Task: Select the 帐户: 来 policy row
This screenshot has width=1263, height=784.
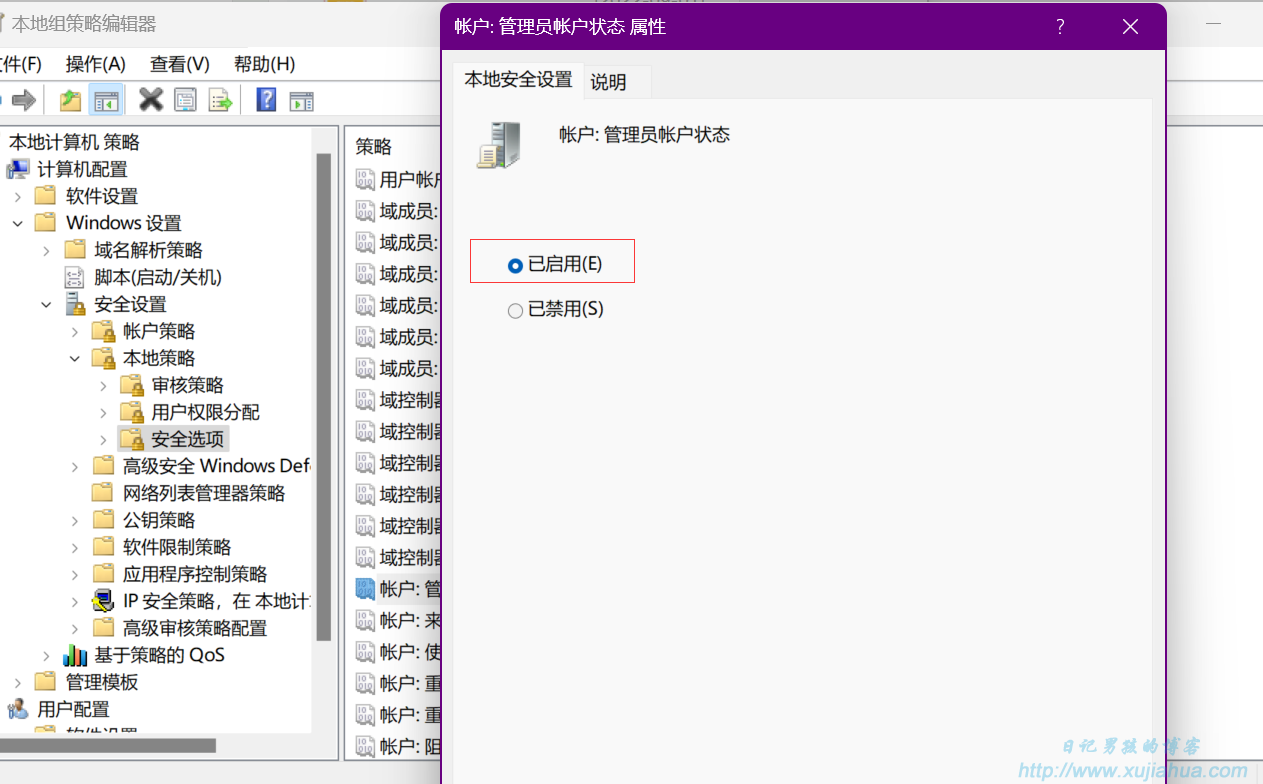Action: pos(398,620)
